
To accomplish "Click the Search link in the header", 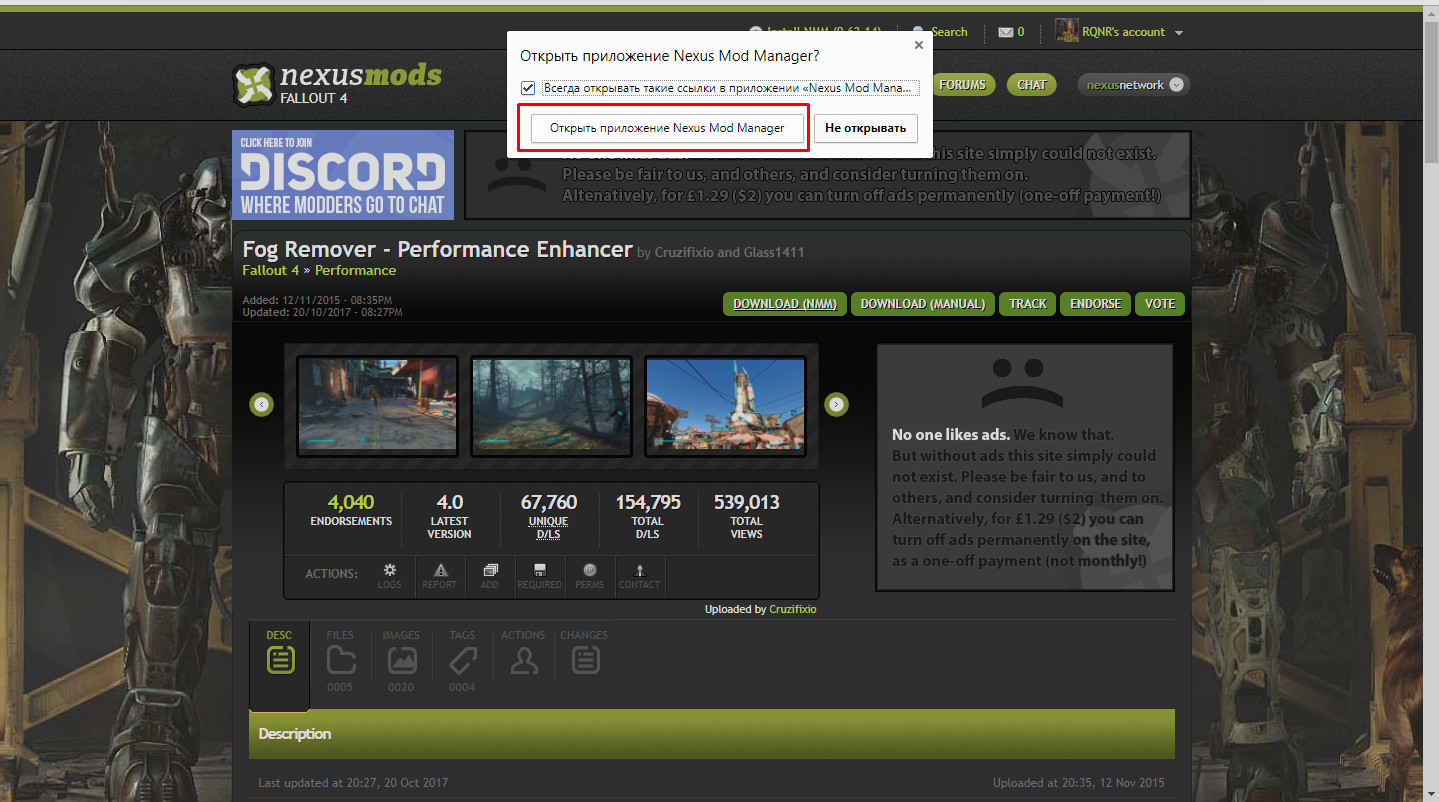I will [949, 32].
